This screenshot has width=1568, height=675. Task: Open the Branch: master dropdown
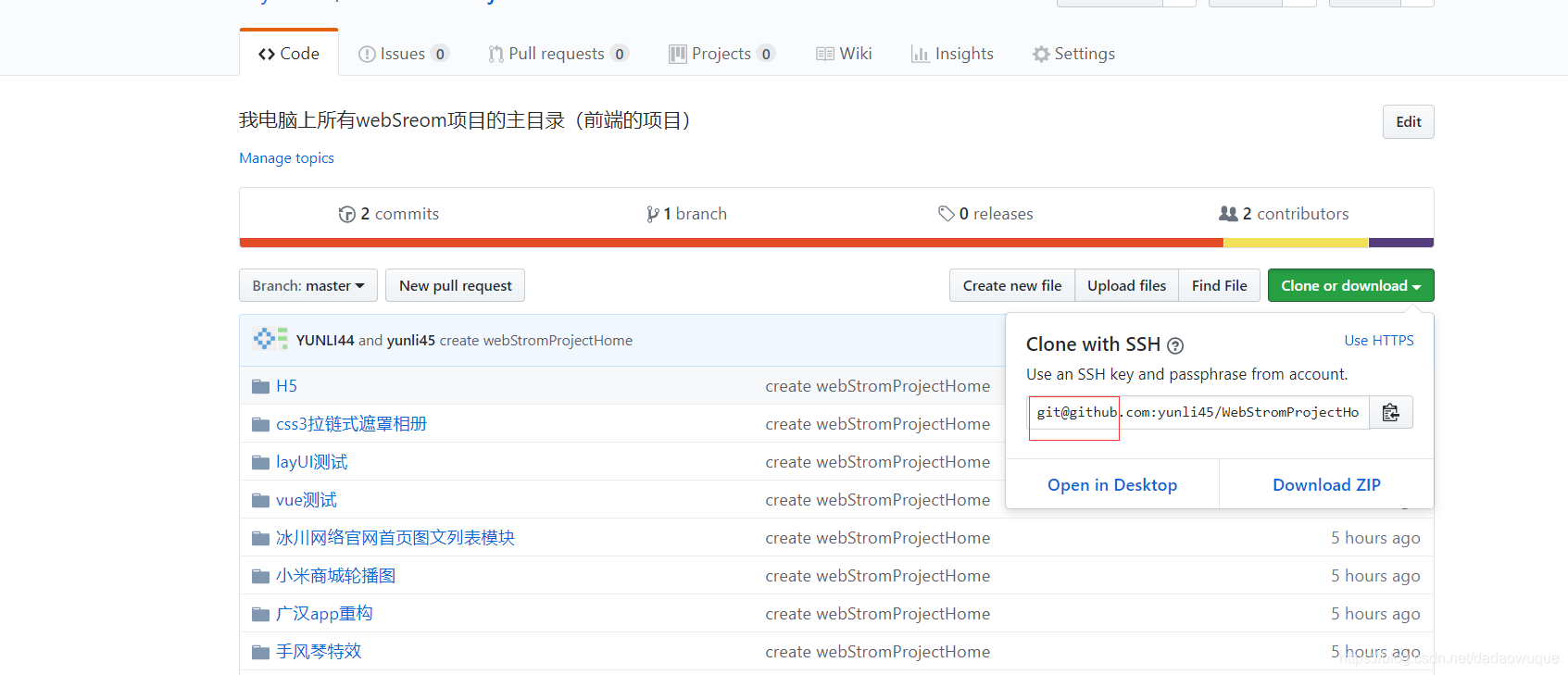pos(308,285)
